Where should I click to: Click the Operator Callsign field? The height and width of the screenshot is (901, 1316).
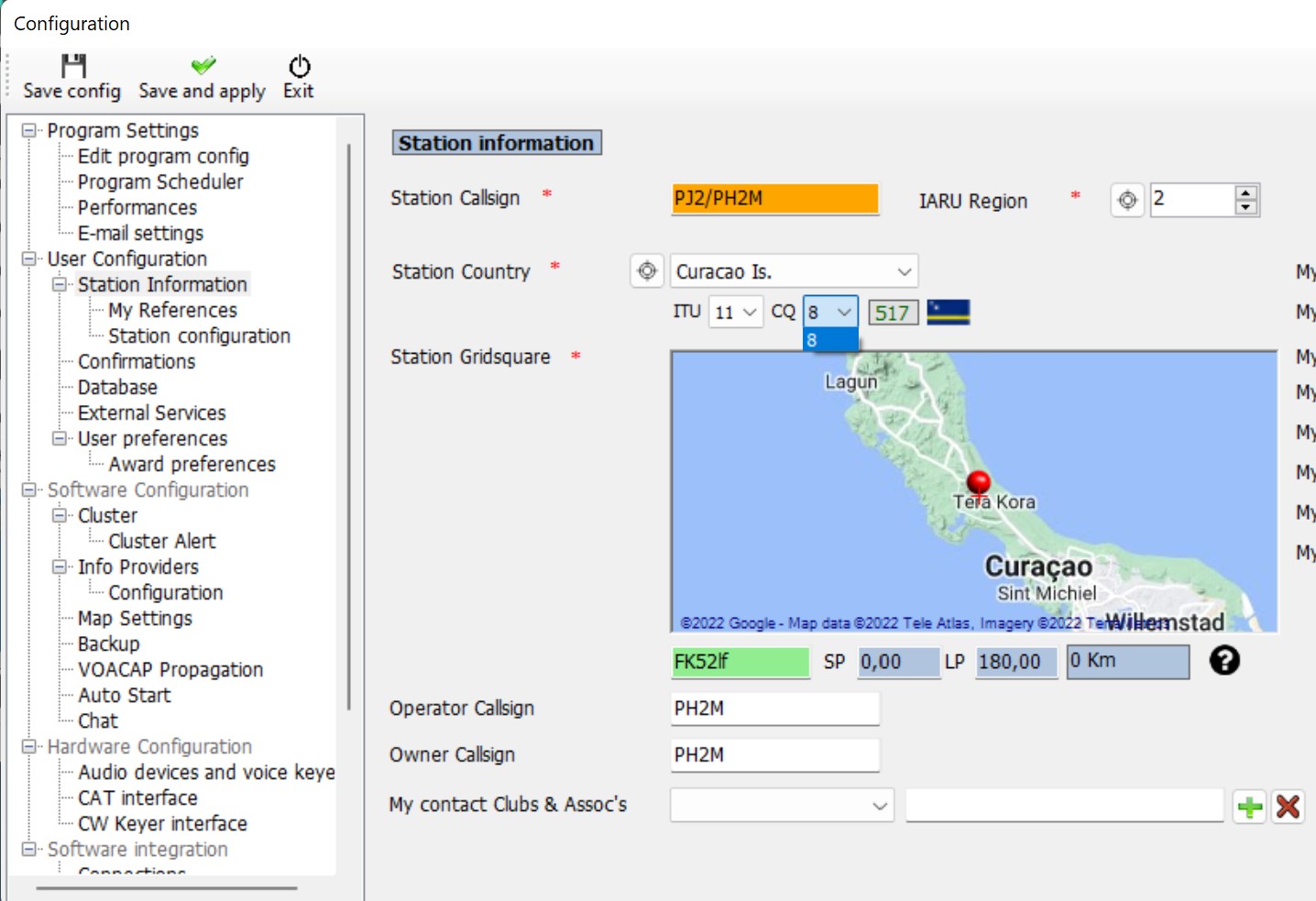pos(775,709)
